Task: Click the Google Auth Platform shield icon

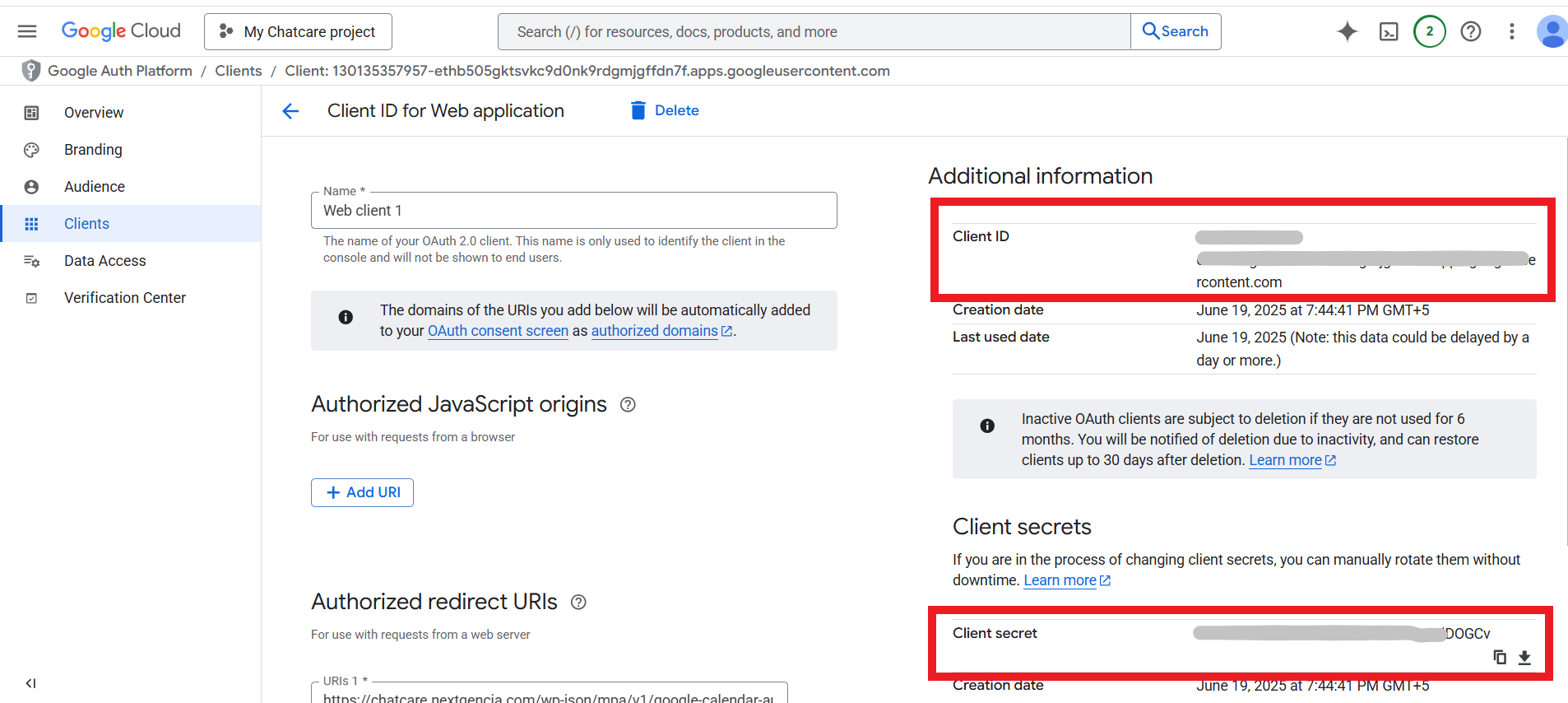Action: (x=31, y=71)
